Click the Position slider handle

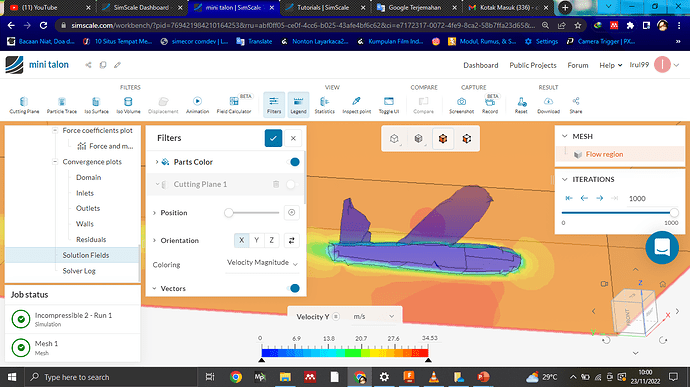pyautogui.click(x=228, y=213)
